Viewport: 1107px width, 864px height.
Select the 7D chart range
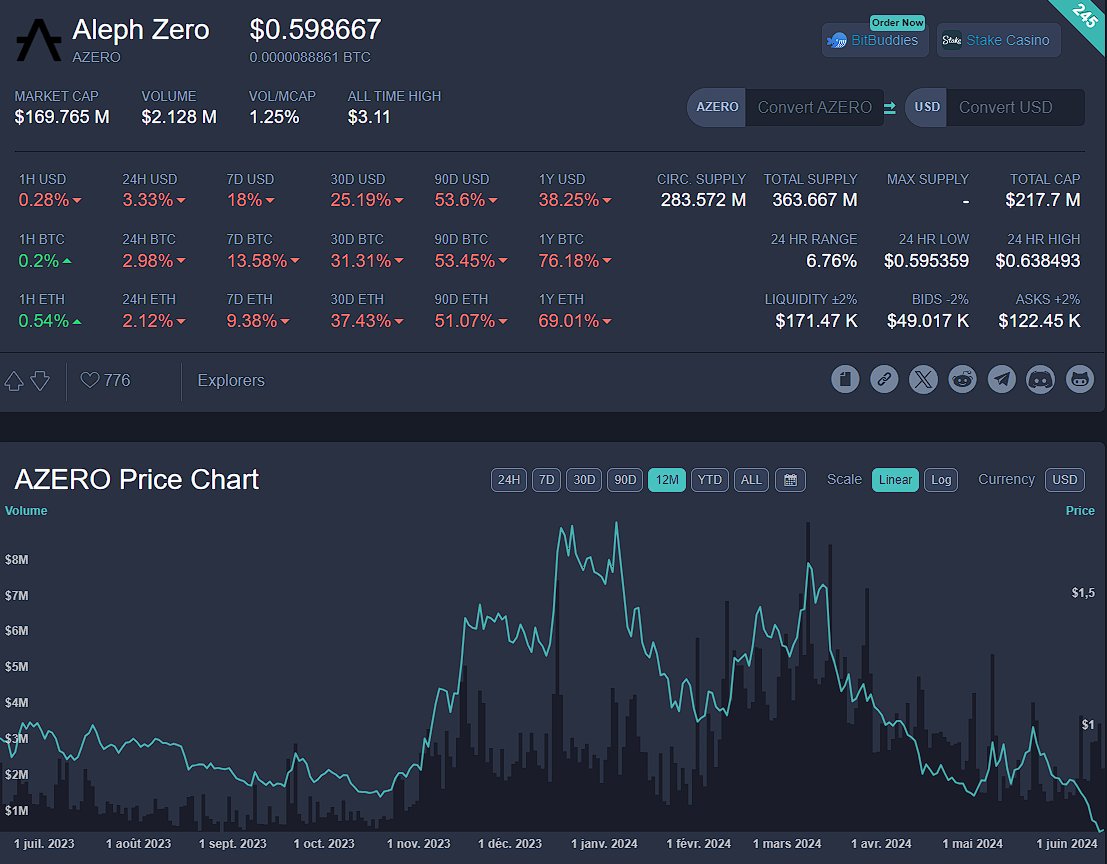coord(546,480)
